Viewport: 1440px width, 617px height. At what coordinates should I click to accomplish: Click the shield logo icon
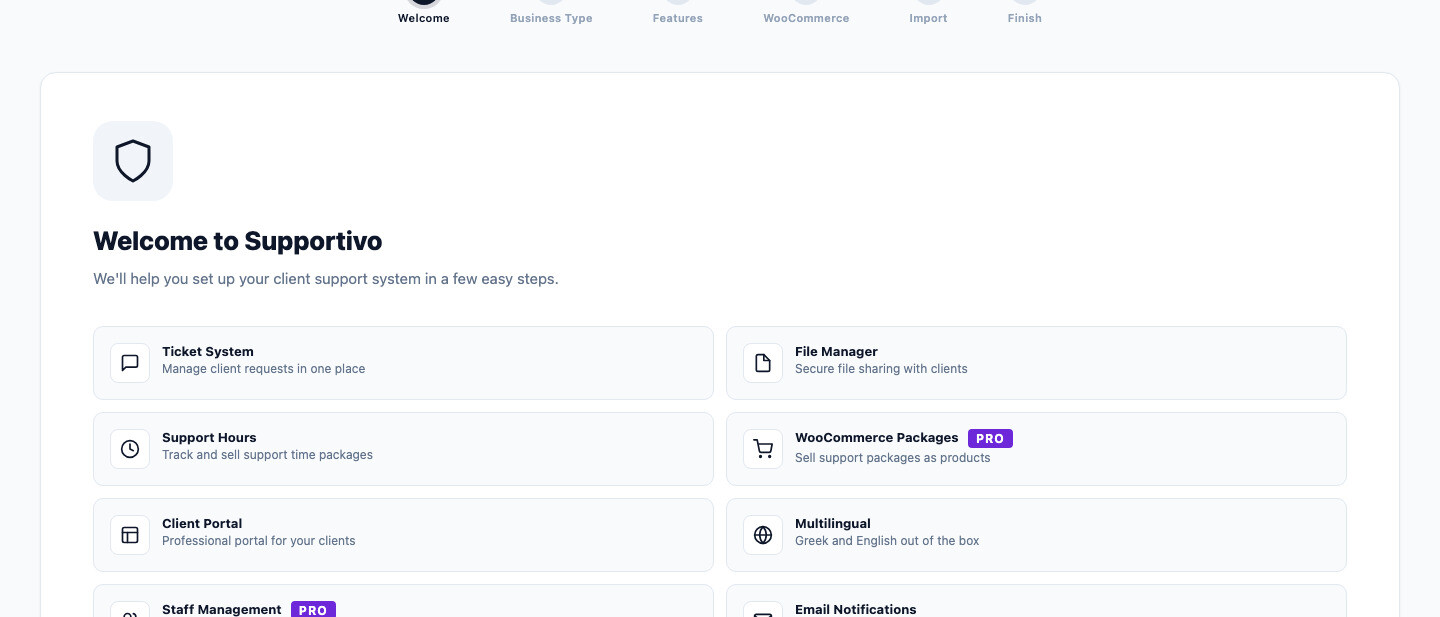coord(133,161)
